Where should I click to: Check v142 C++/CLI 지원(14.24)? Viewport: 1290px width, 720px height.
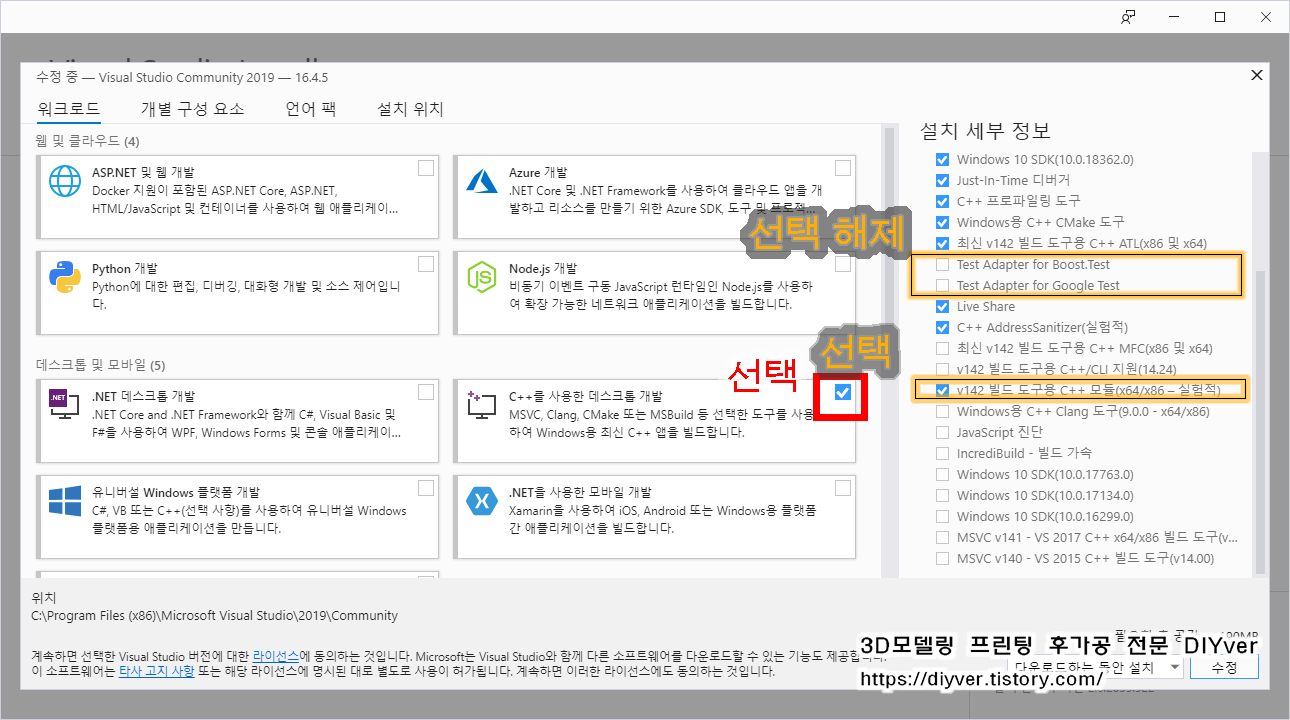click(942, 369)
